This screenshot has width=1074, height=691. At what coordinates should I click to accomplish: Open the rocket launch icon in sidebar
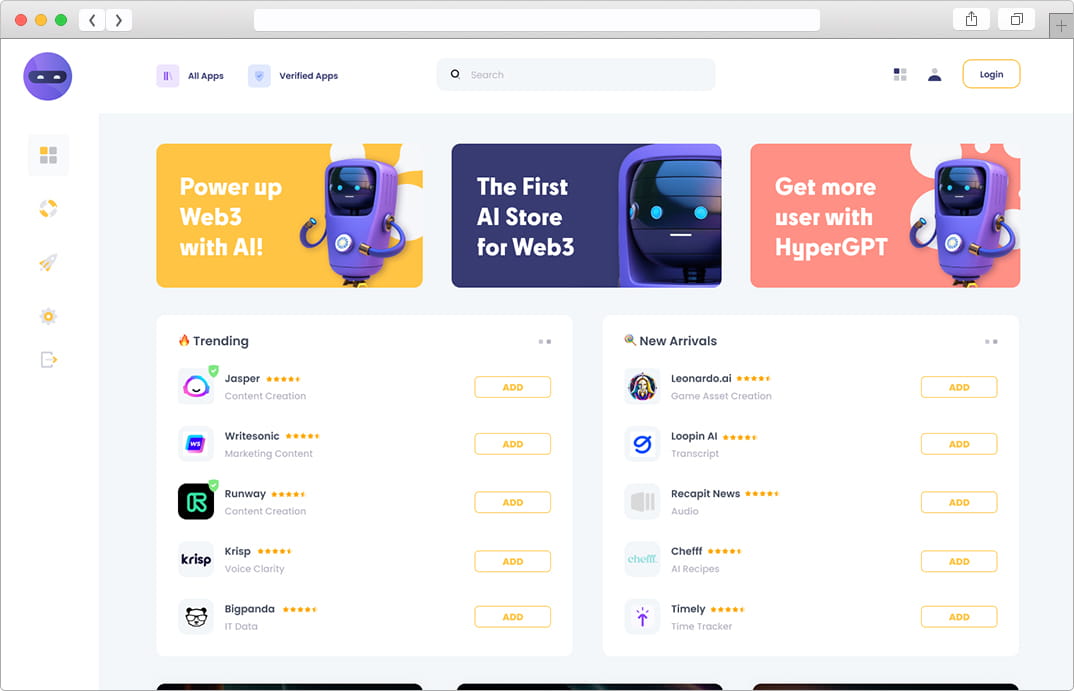(48, 262)
